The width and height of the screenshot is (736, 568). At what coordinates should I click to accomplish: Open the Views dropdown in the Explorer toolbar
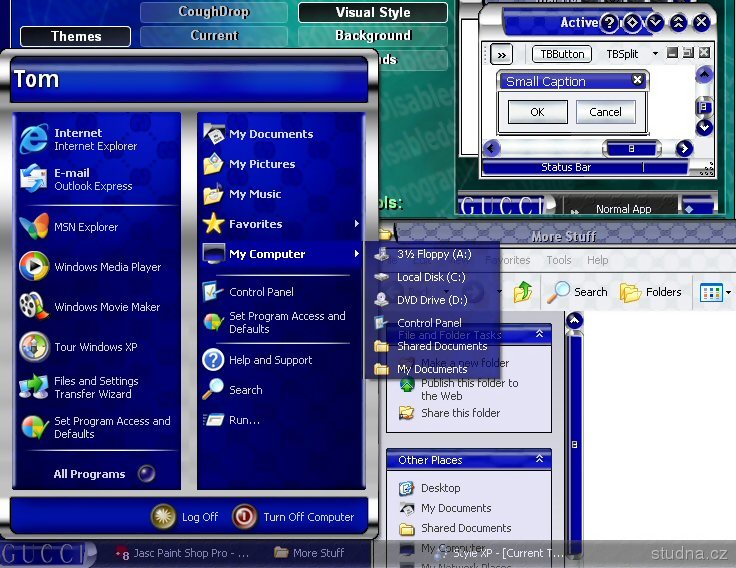(727, 292)
